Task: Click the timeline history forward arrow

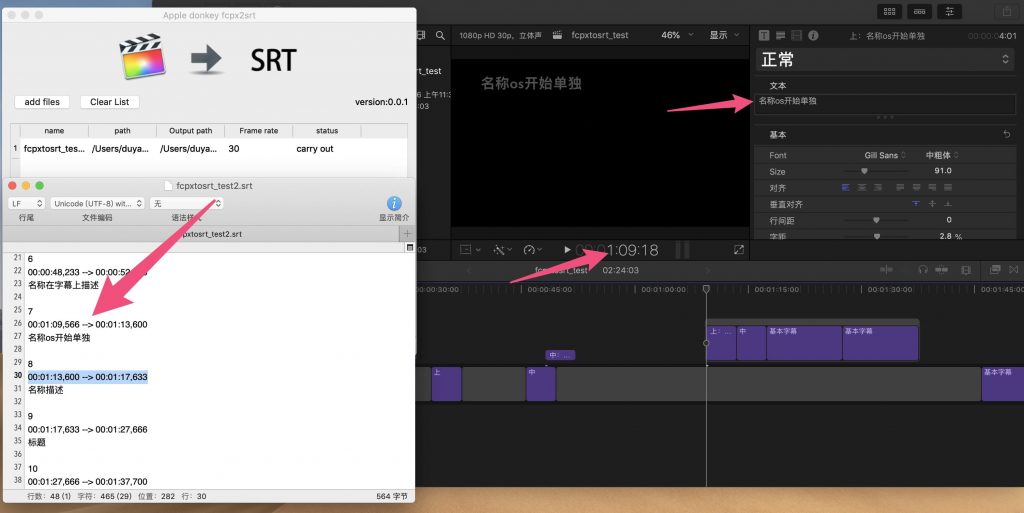Action: (708, 270)
